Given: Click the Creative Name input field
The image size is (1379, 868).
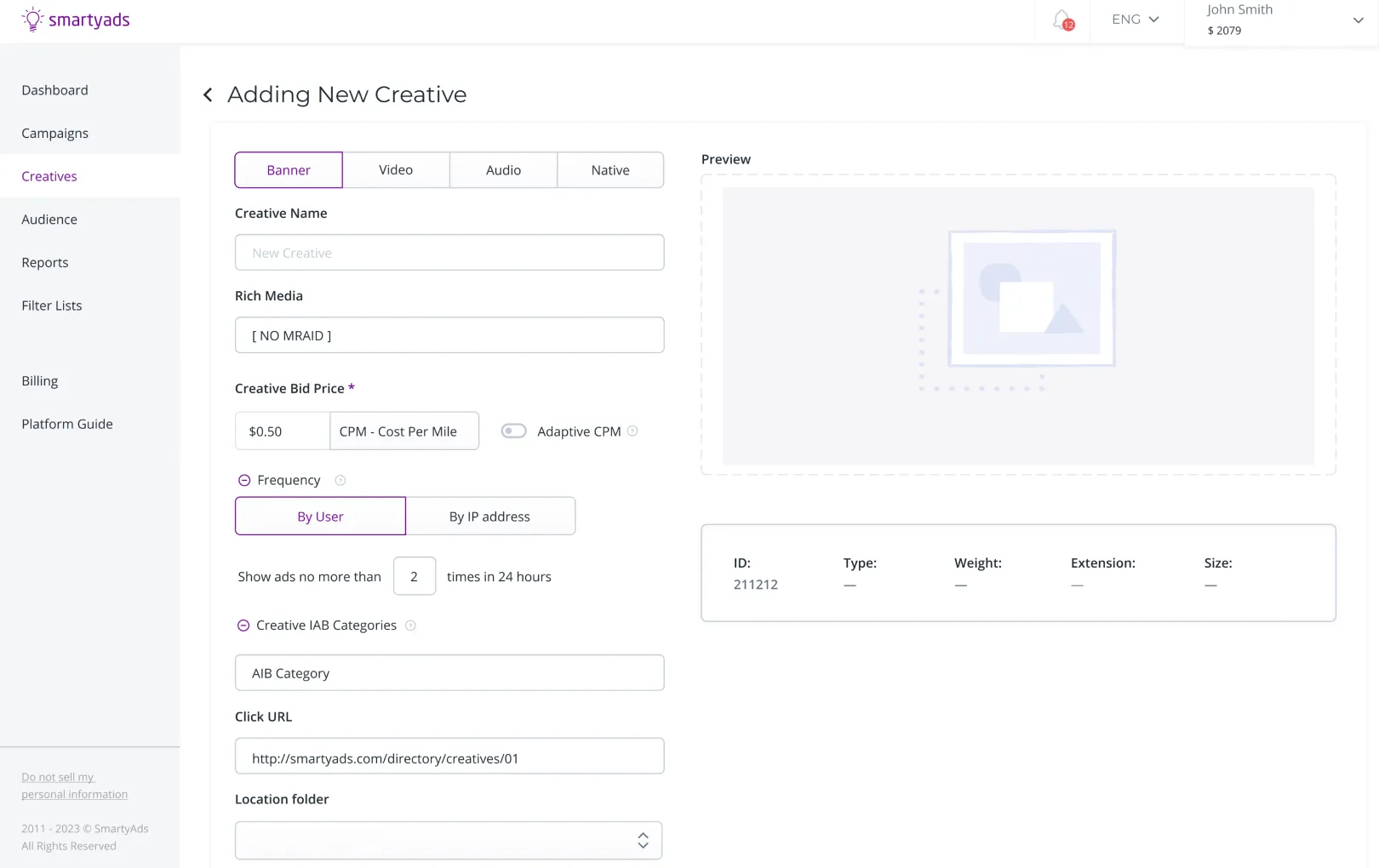Looking at the screenshot, I should click(x=449, y=253).
